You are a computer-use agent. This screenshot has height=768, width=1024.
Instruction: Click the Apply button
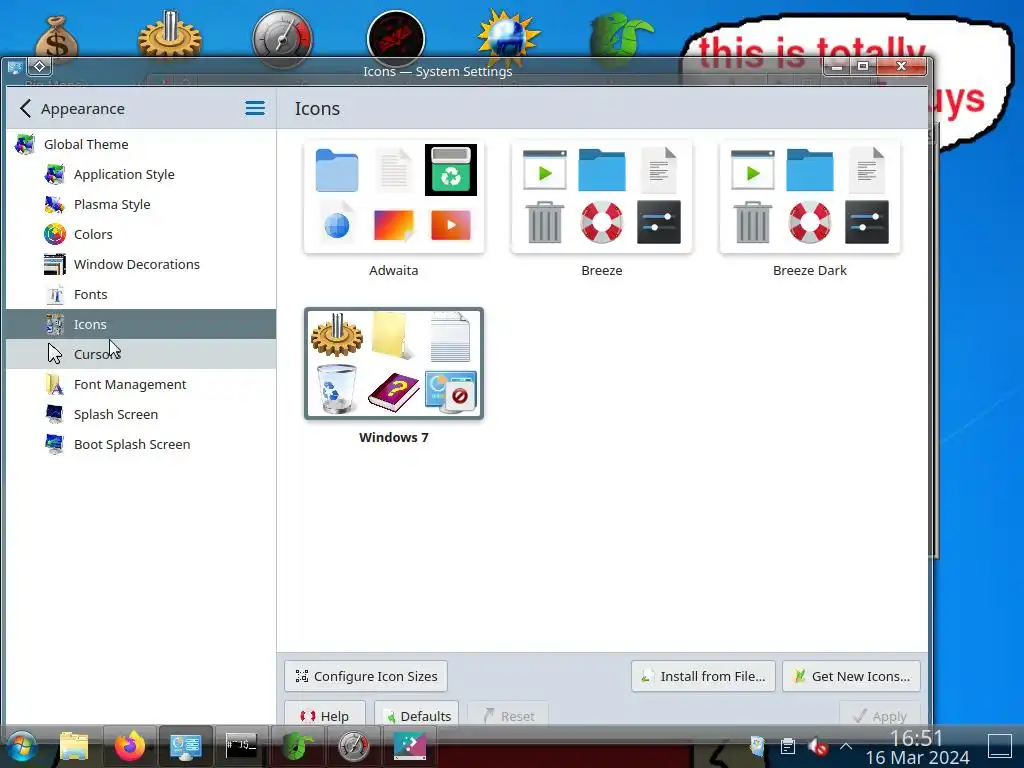coord(880,715)
